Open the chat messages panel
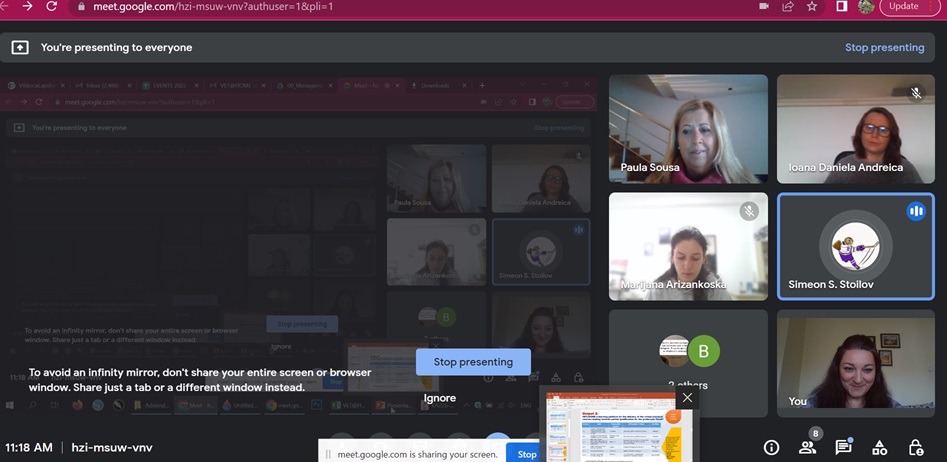Screen dimensions: 947x462 click(x=843, y=448)
